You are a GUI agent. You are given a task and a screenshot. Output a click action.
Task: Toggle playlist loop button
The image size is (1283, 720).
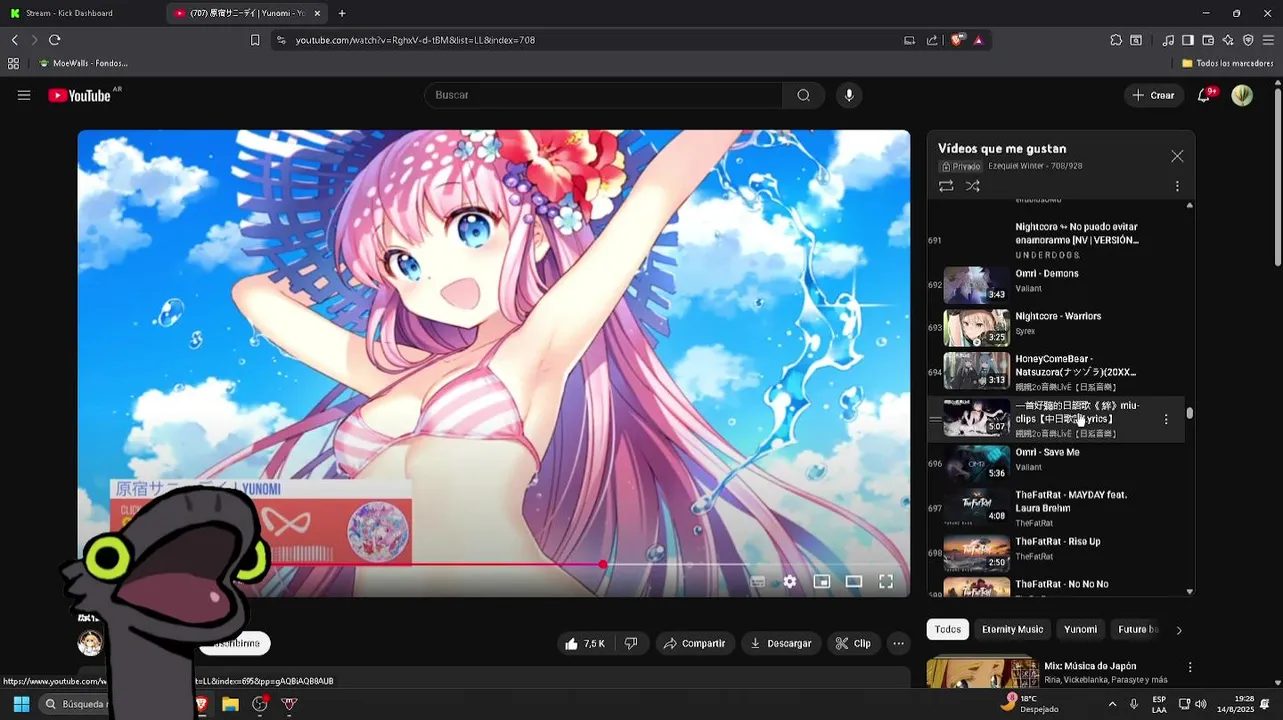946,186
